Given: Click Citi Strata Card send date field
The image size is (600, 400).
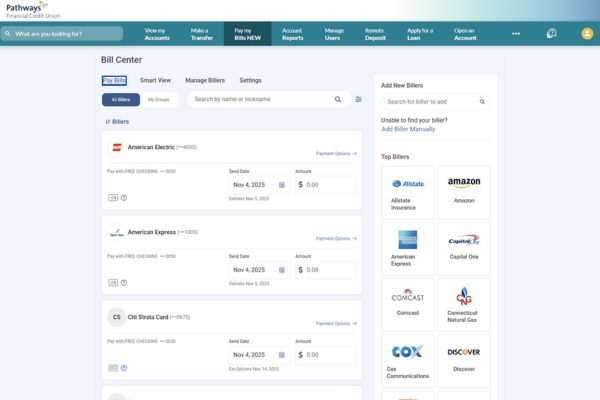Looking at the screenshot, I should (x=259, y=355).
